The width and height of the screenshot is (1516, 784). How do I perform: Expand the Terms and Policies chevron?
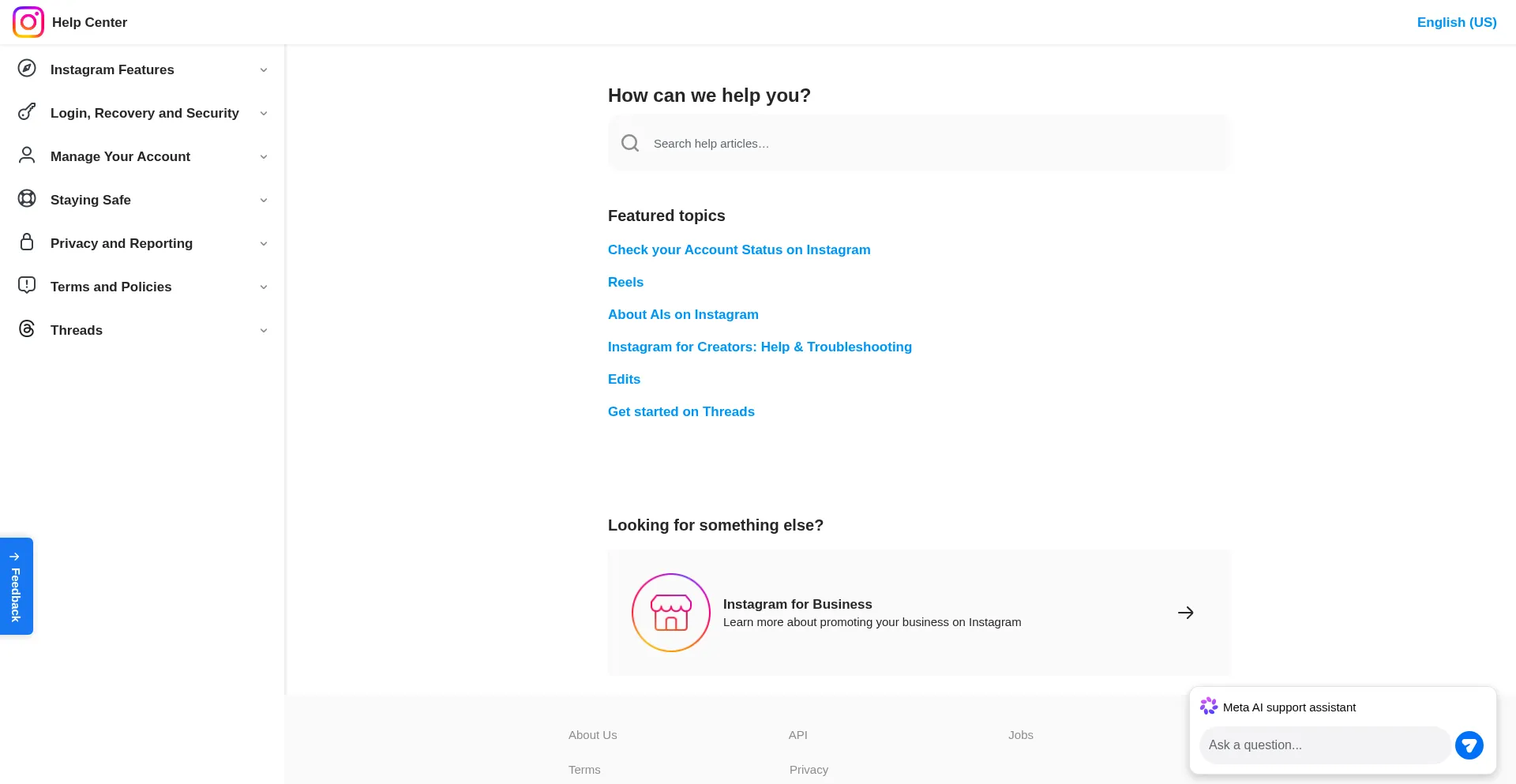(264, 287)
